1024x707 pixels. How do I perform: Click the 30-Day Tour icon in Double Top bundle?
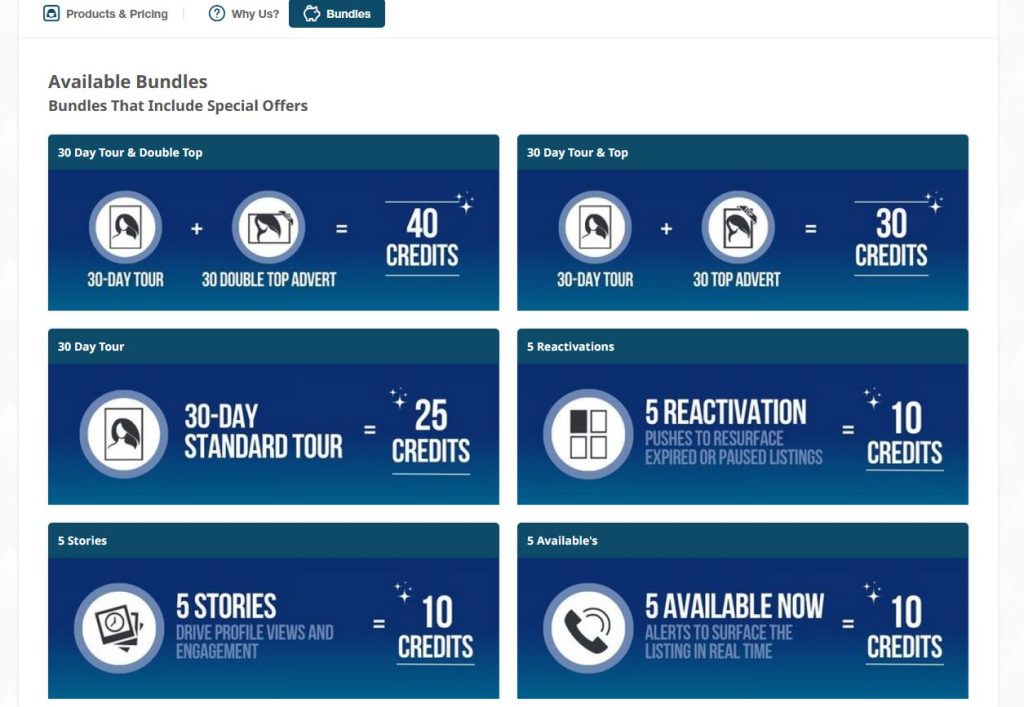click(x=125, y=228)
